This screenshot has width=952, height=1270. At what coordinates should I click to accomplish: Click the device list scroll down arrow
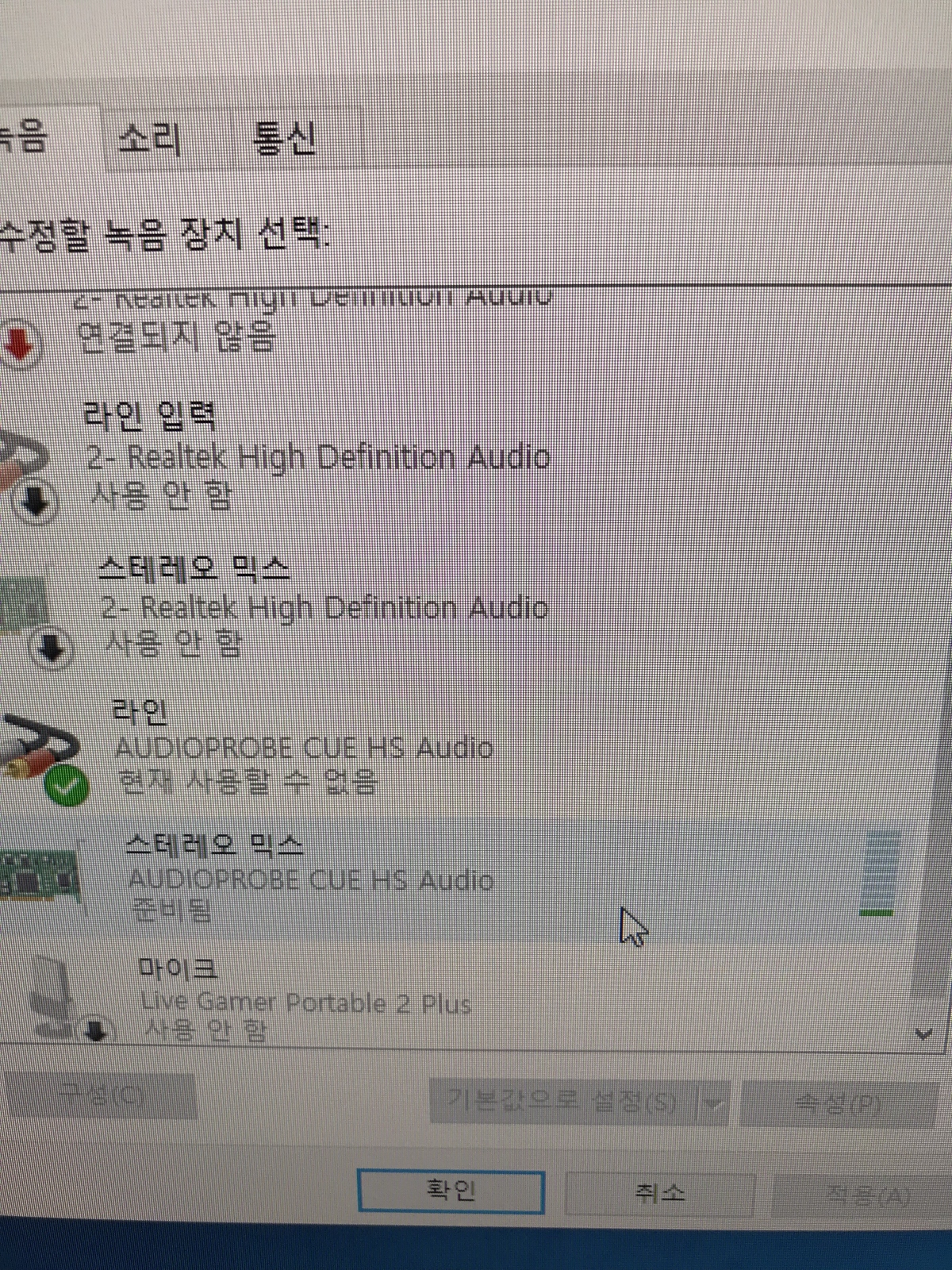pyautogui.click(x=923, y=1033)
